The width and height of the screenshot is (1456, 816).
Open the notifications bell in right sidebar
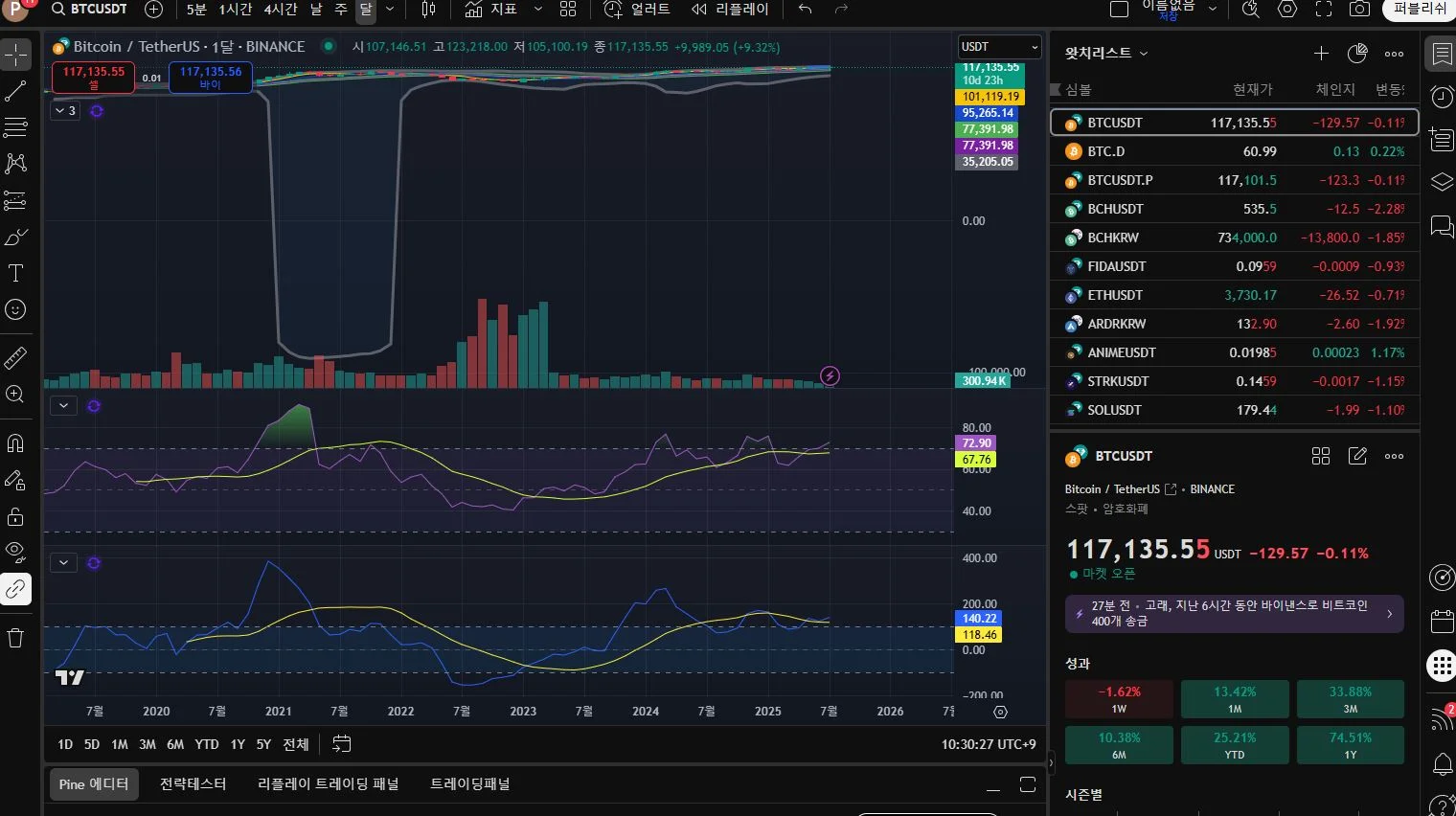pyautogui.click(x=1442, y=764)
